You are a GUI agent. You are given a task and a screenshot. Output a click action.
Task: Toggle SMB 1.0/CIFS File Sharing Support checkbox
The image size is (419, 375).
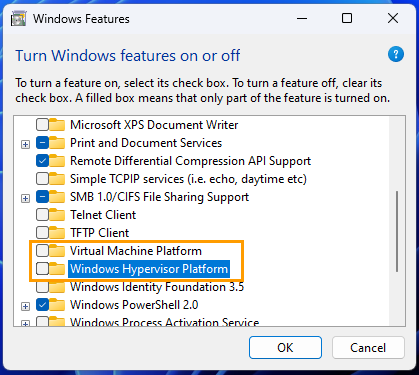[x=42, y=197]
